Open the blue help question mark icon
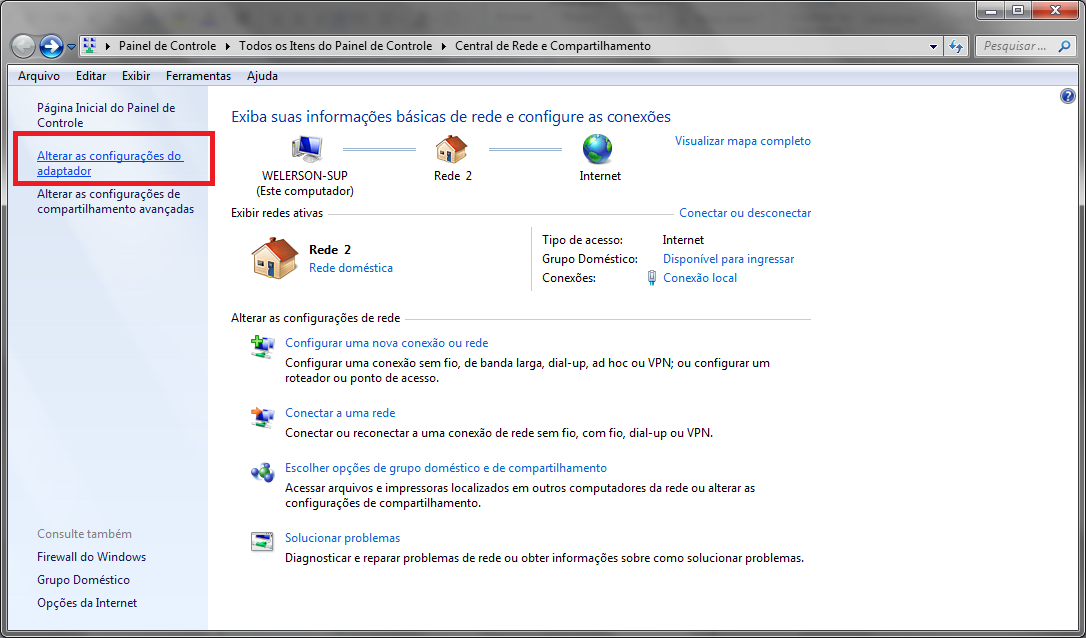The width and height of the screenshot is (1086, 638). [1066, 96]
